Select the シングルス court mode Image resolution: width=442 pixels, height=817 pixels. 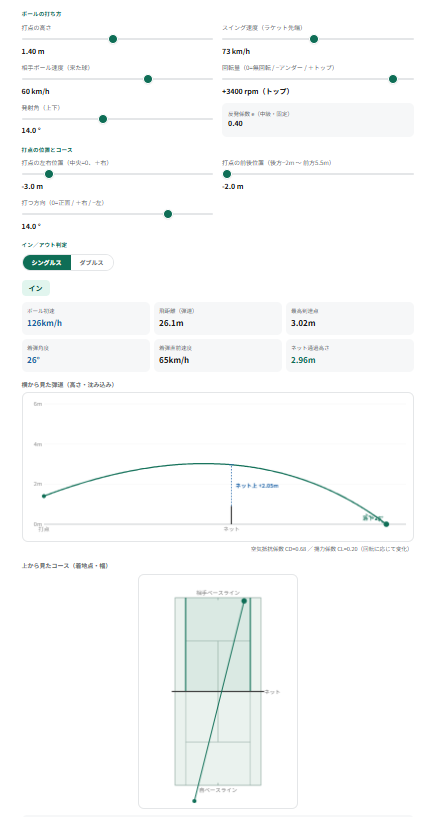coord(46,263)
